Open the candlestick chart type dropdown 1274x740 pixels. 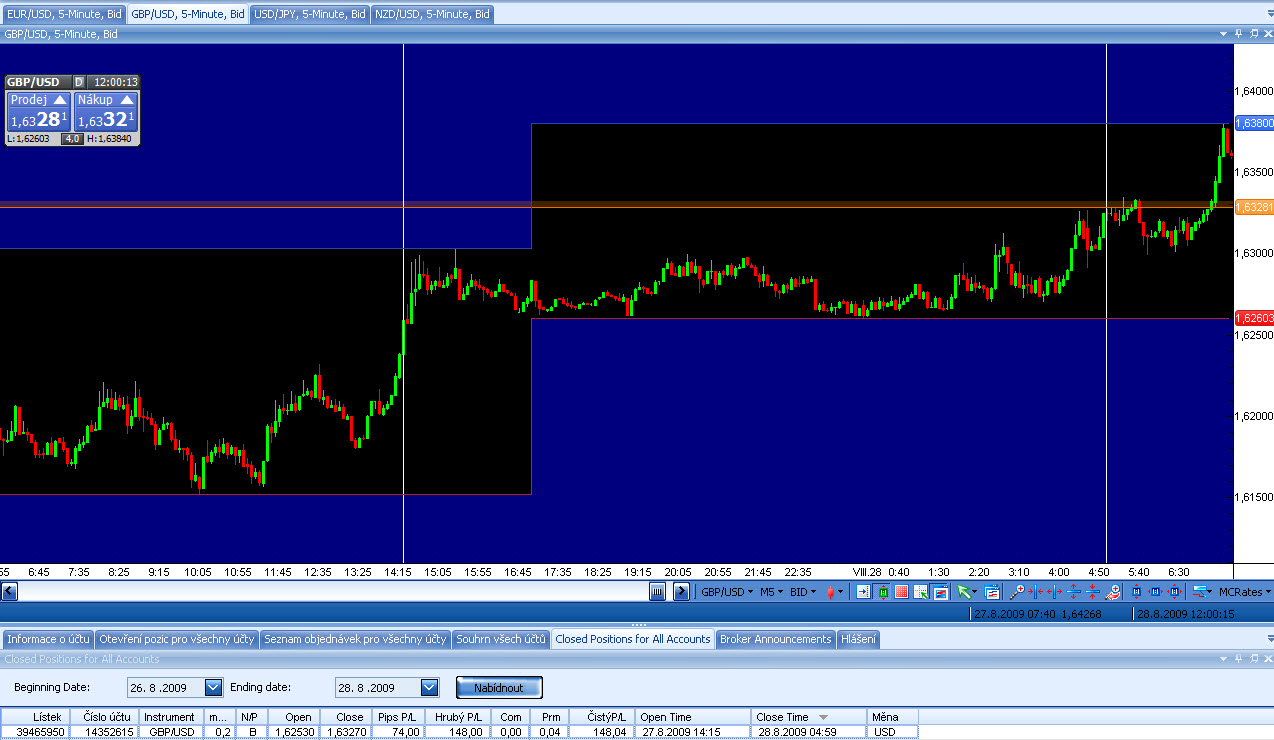pos(834,592)
